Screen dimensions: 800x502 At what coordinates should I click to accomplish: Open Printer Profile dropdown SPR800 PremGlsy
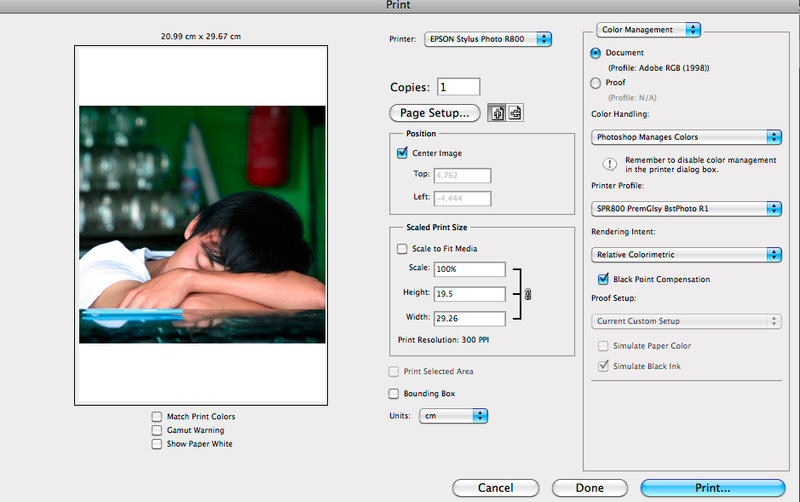(x=686, y=208)
